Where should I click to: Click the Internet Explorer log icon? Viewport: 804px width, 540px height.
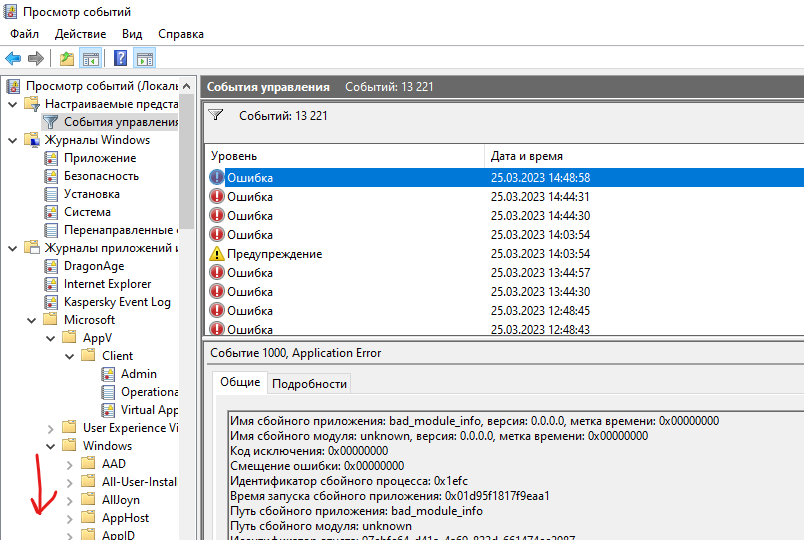pyautogui.click(x=51, y=284)
